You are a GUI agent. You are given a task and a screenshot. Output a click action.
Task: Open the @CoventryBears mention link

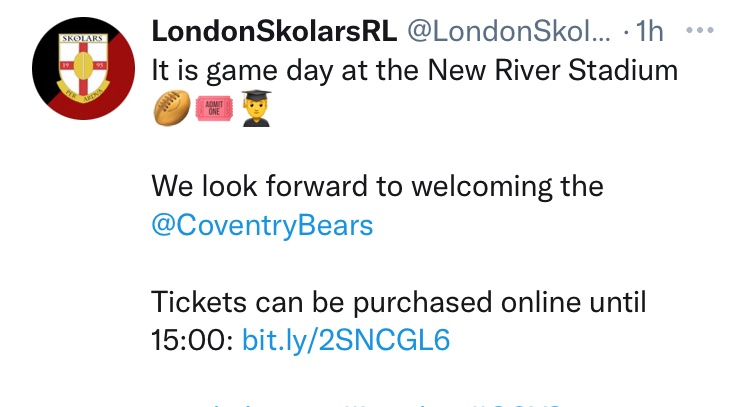[262, 225]
